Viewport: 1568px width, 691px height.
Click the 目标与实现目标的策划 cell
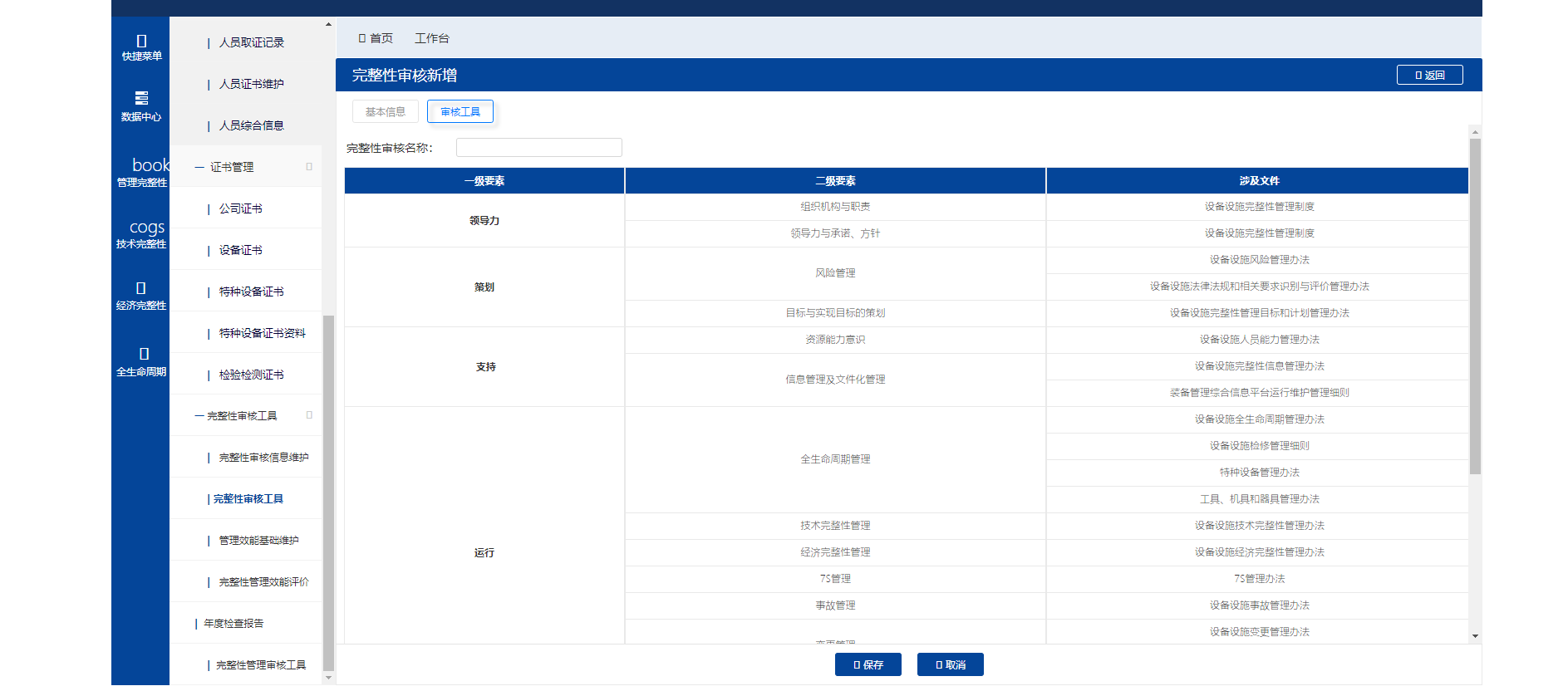(835, 313)
